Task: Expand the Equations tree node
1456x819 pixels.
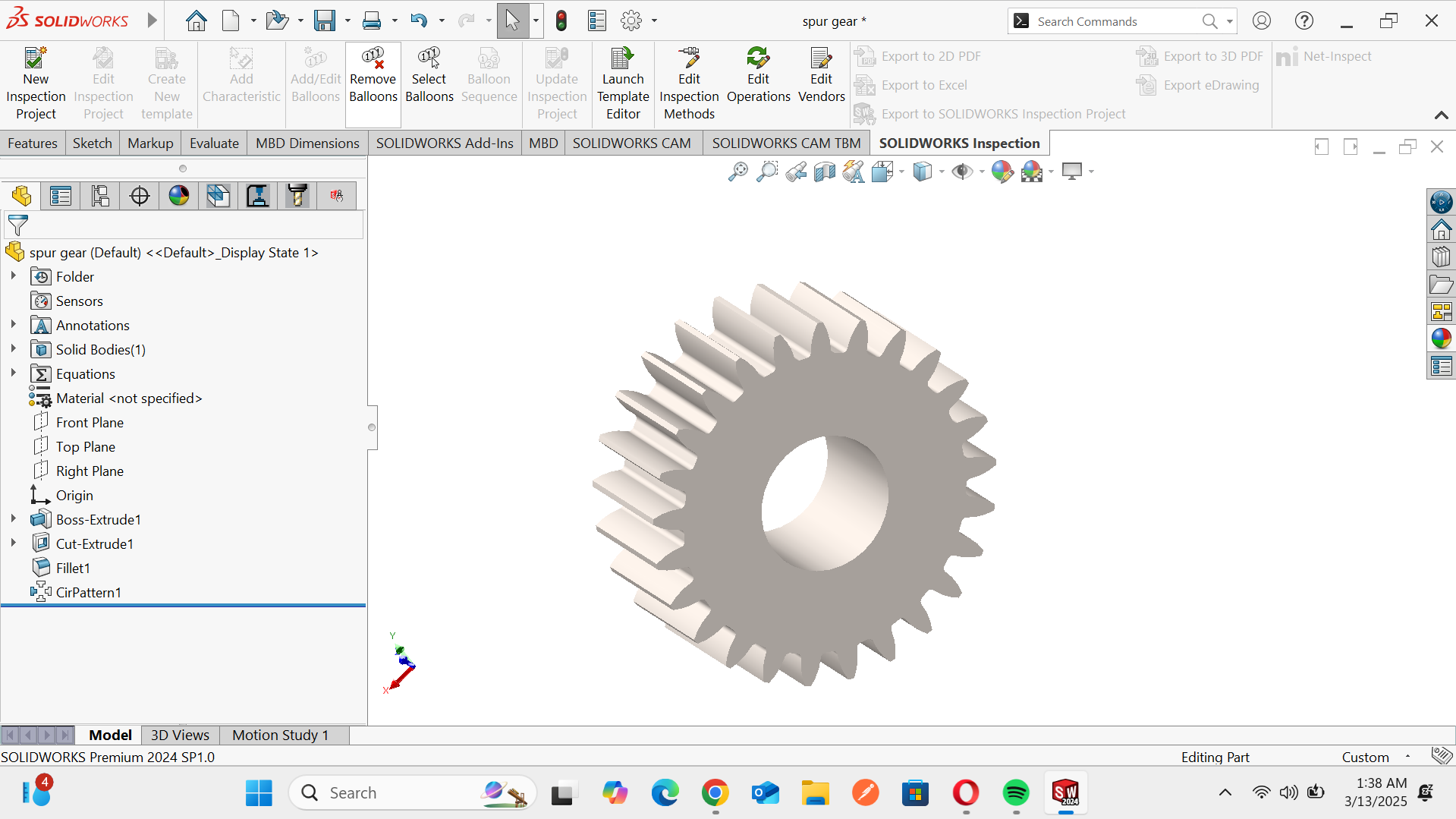Action: pos(13,373)
